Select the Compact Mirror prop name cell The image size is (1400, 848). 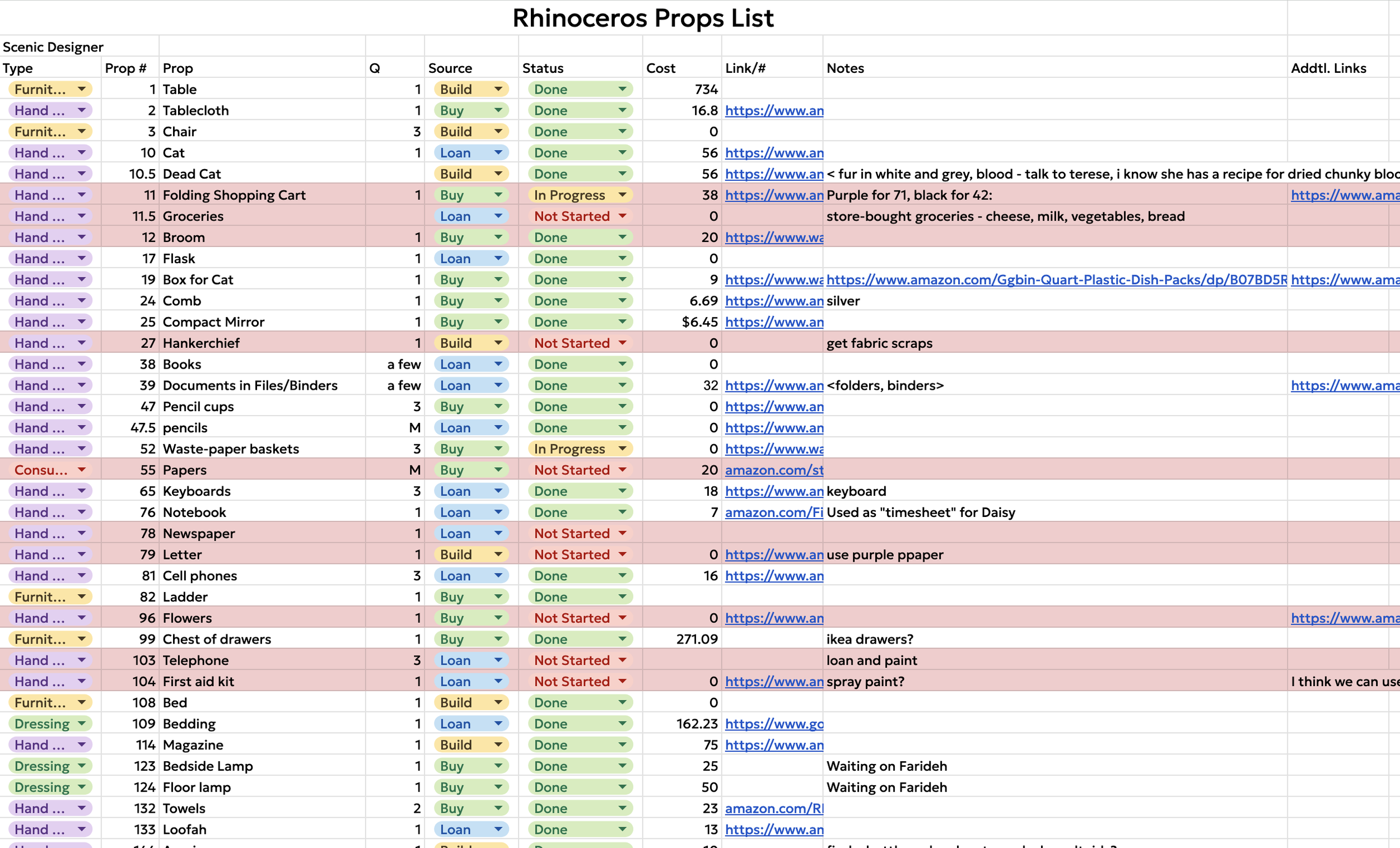pos(262,322)
